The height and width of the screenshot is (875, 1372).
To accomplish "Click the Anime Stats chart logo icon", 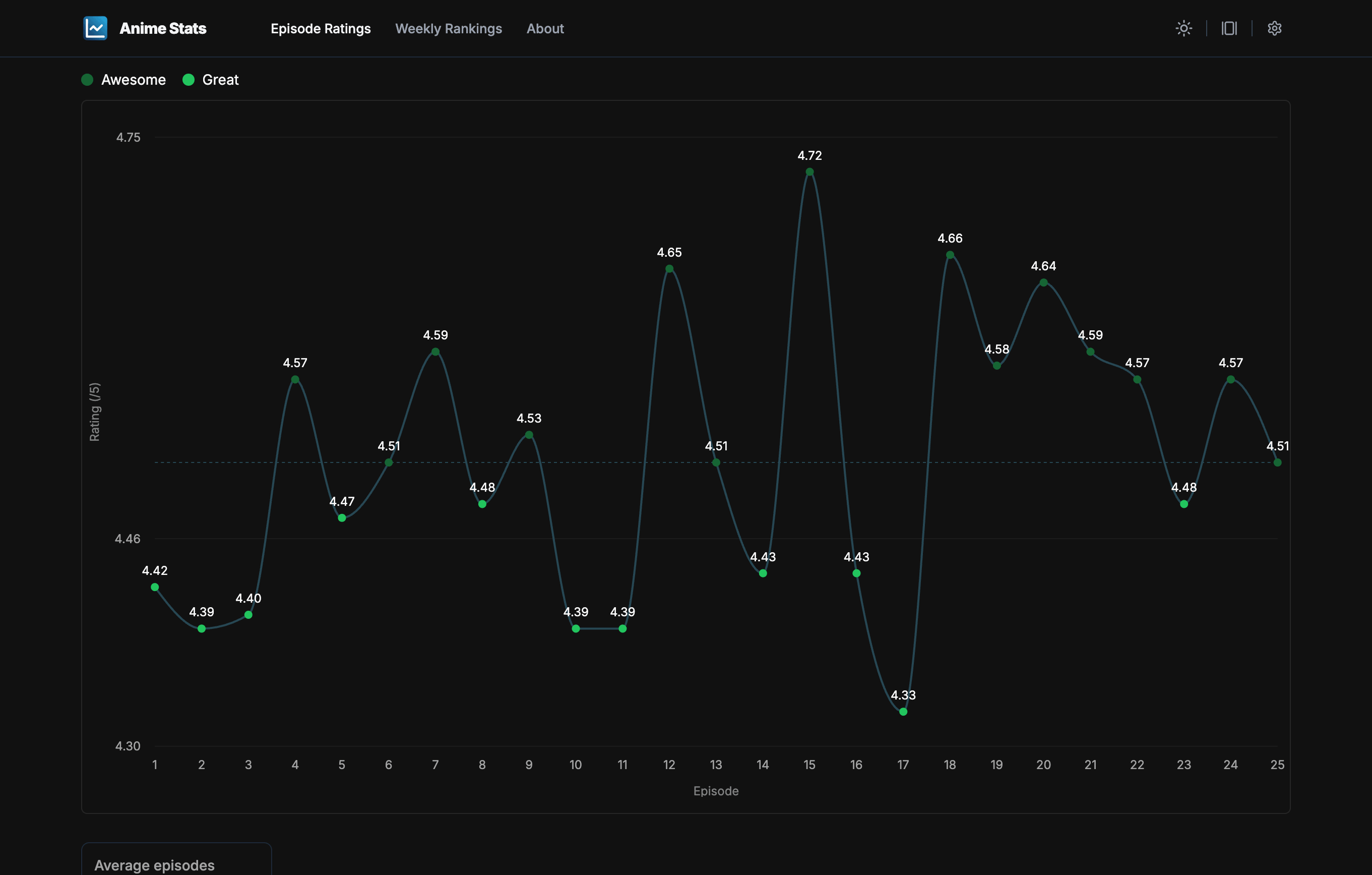I will [x=95, y=28].
